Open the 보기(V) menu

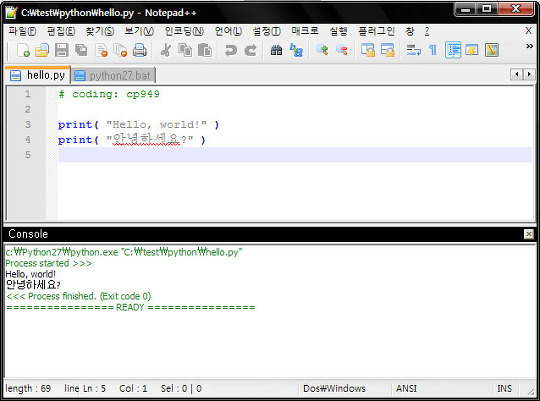(x=139, y=31)
